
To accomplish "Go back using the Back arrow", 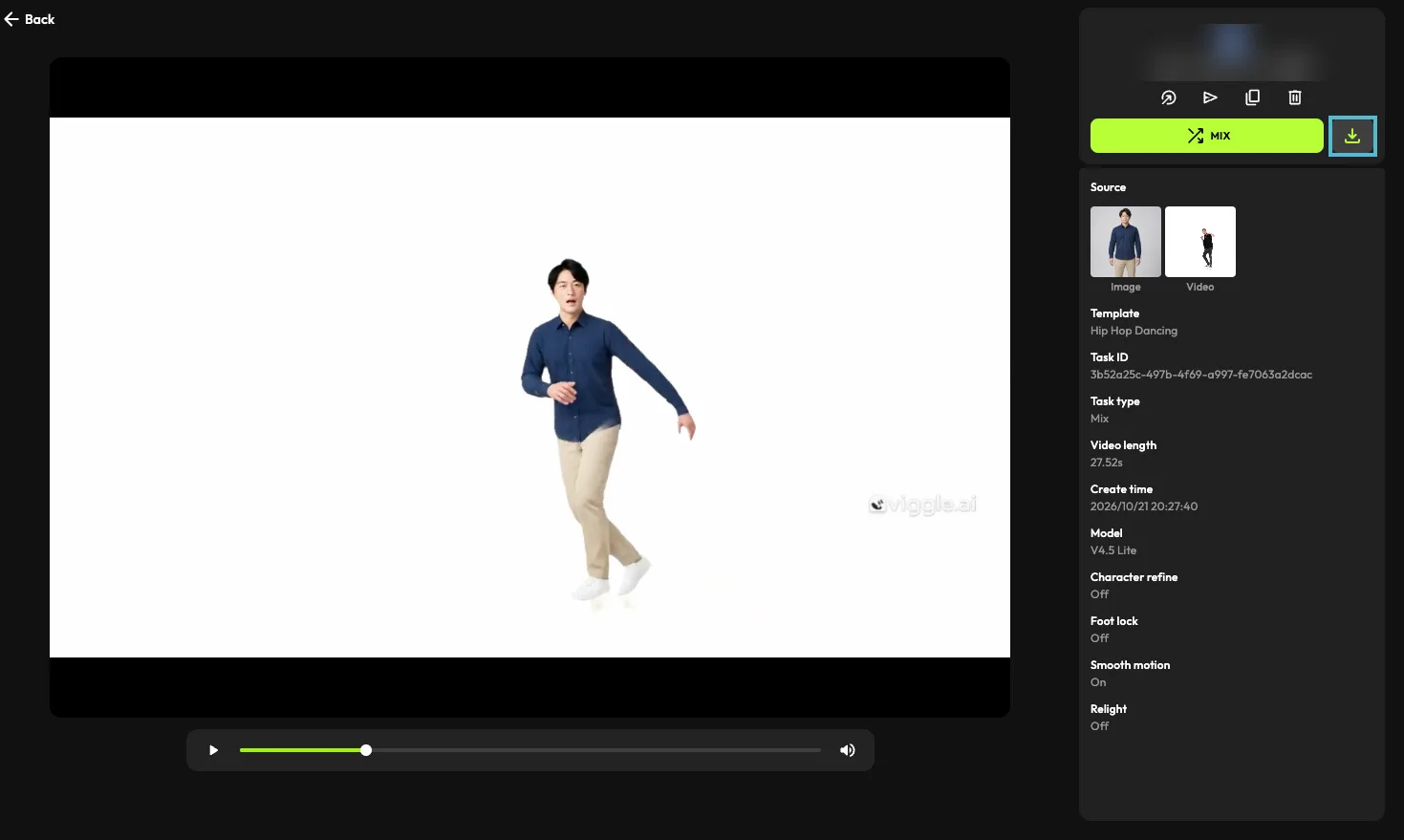I will [29, 19].
